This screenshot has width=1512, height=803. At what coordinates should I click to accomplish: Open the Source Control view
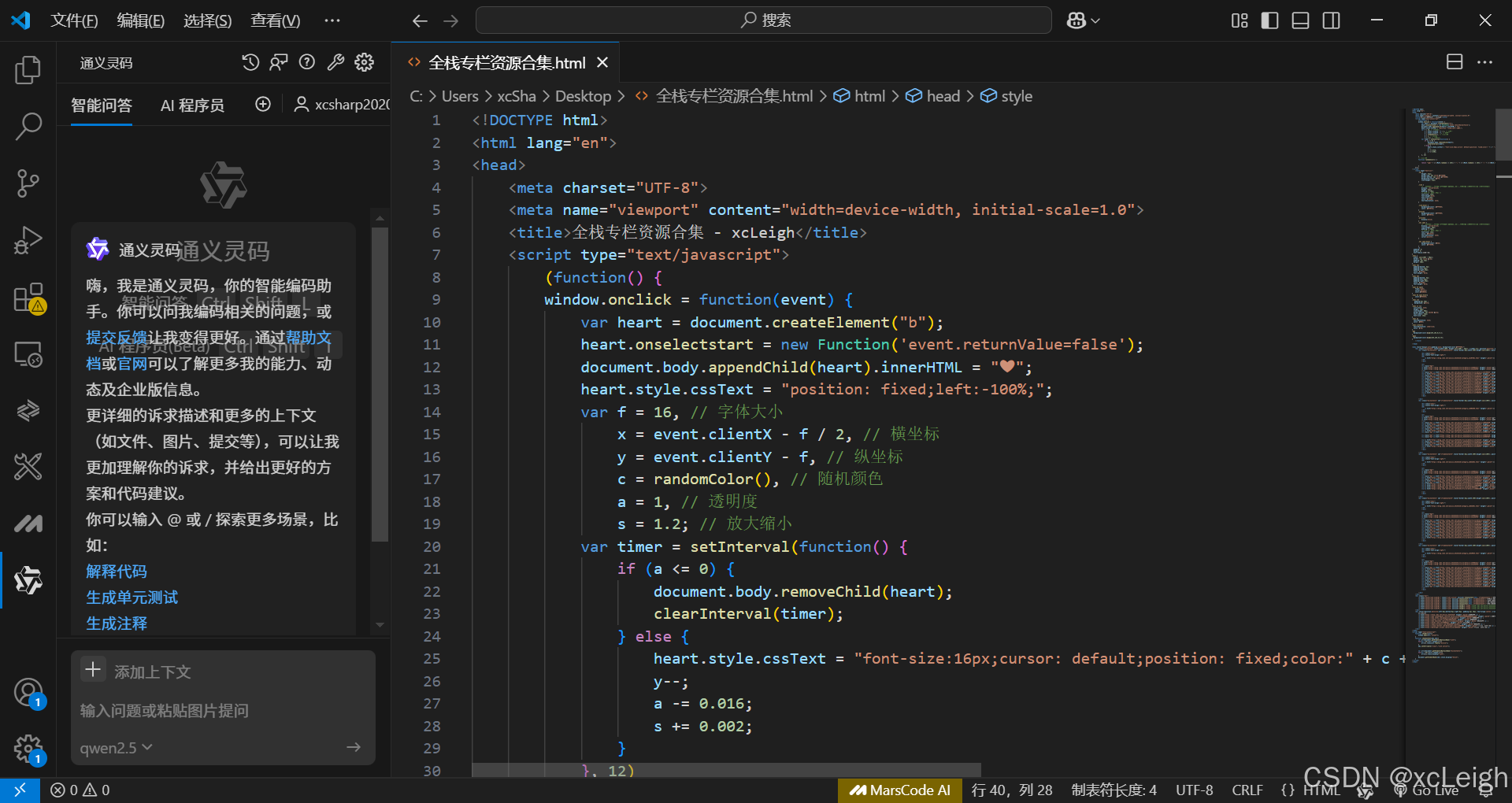pyautogui.click(x=28, y=183)
